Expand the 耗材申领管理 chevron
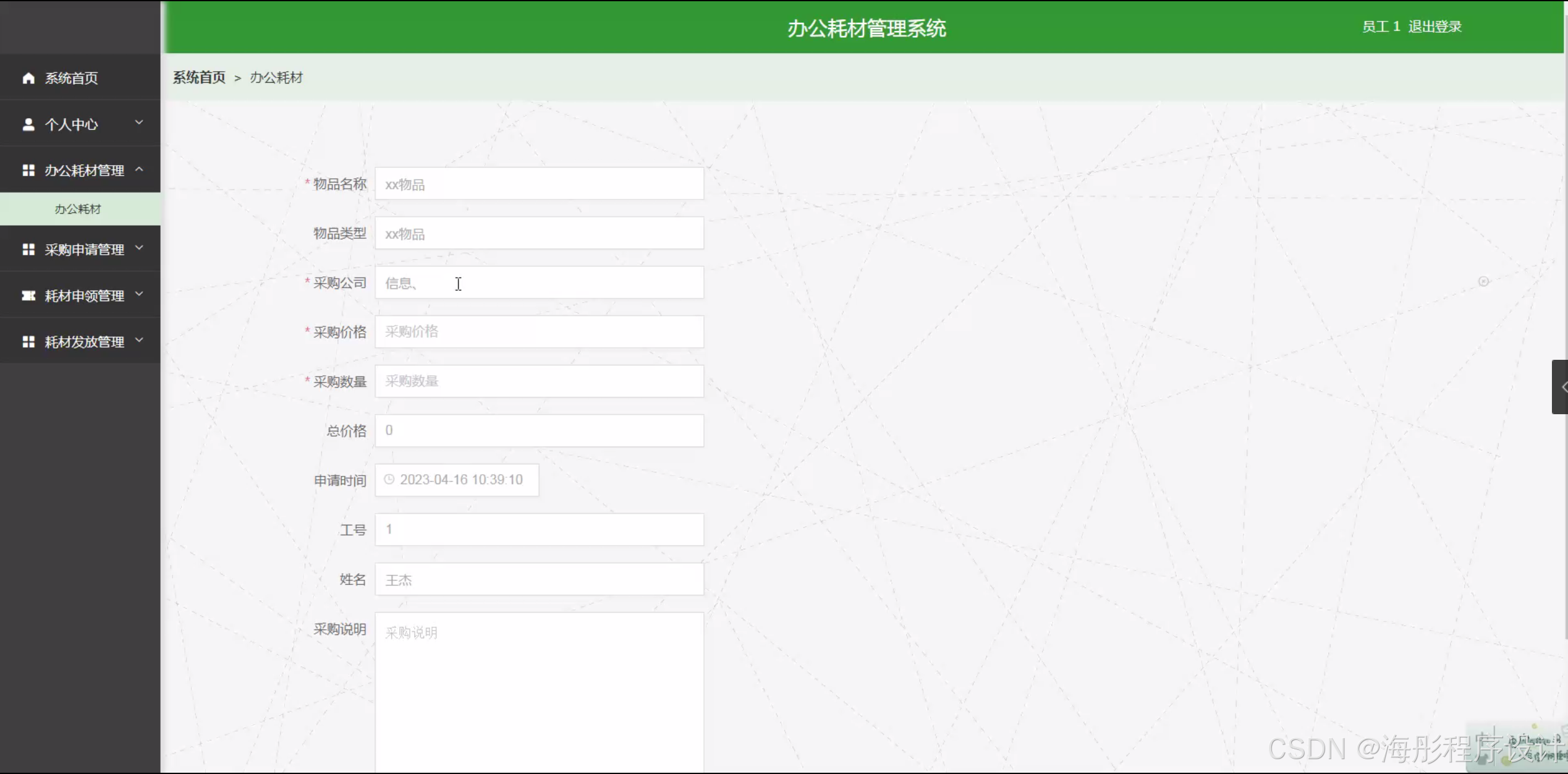The height and width of the screenshot is (774, 1568). pos(139,294)
